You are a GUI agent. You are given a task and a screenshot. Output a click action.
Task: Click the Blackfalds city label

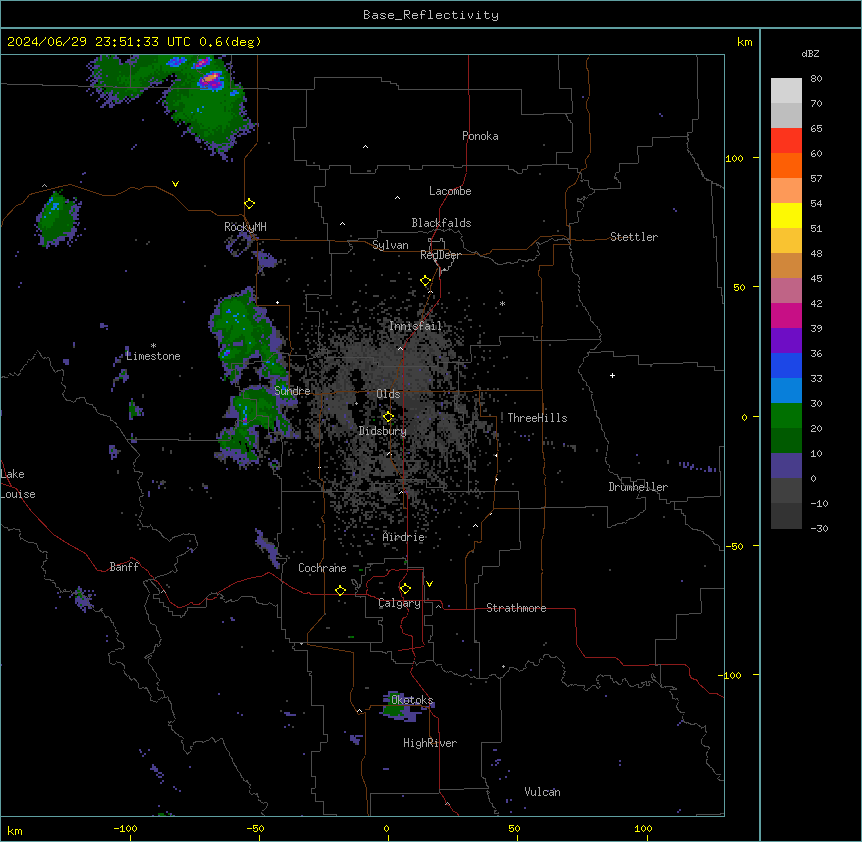(441, 223)
